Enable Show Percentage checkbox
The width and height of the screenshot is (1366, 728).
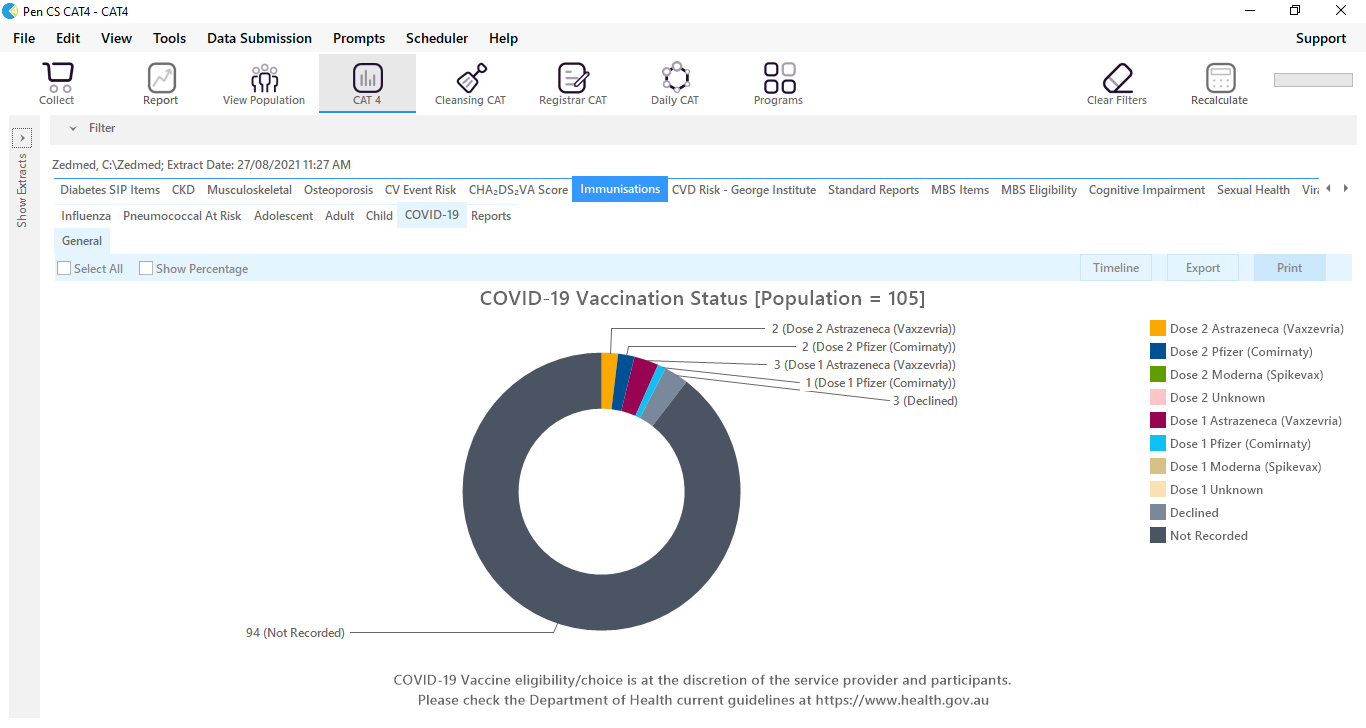146,268
